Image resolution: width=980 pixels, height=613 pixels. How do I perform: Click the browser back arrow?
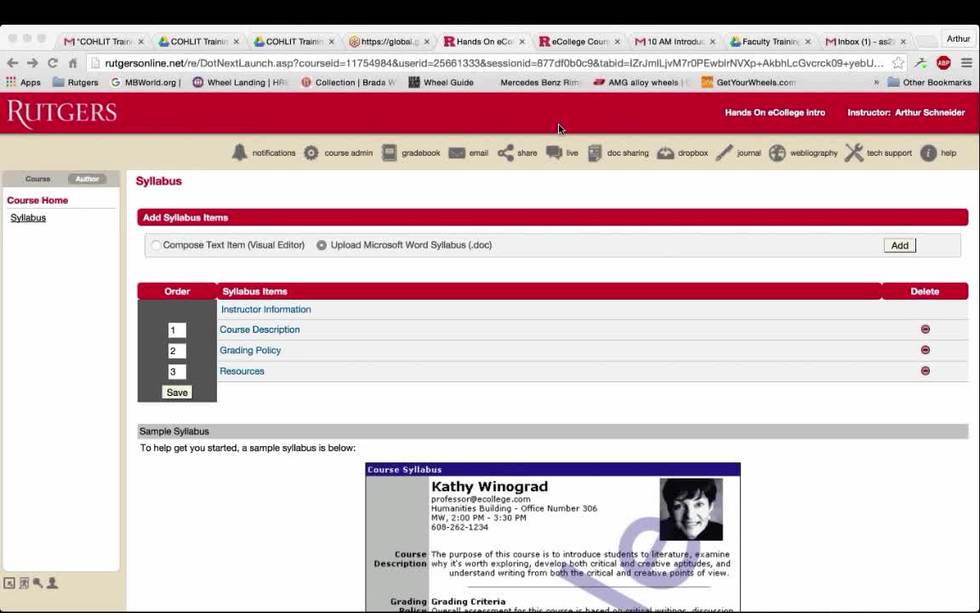click(12, 63)
